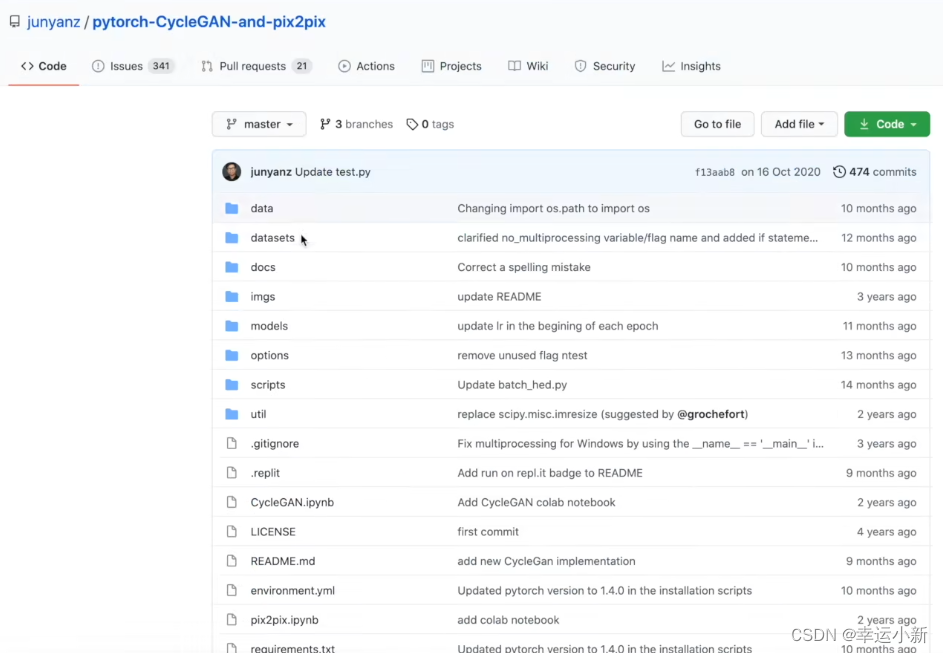This screenshot has height=653, width=943.
Task: Click the clock history icon beside 474 commits
Action: [x=839, y=172]
